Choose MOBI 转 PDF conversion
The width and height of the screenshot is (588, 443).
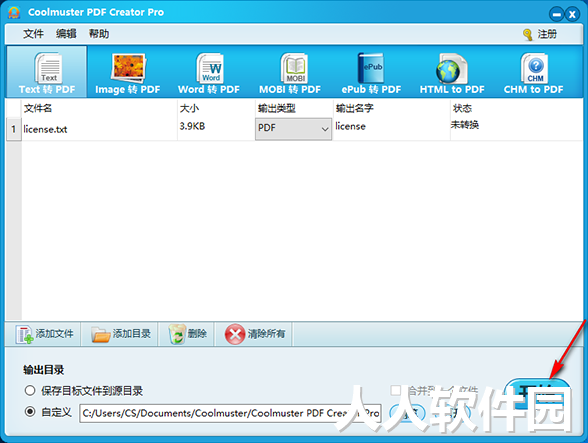[x=290, y=72]
